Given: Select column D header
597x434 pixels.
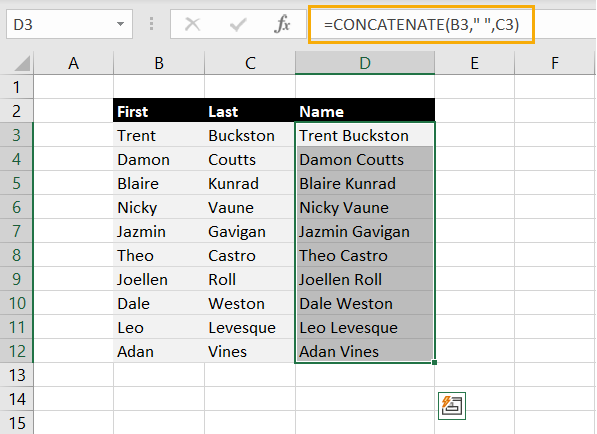Looking at the screenshot, I should (x=365, y=63).
